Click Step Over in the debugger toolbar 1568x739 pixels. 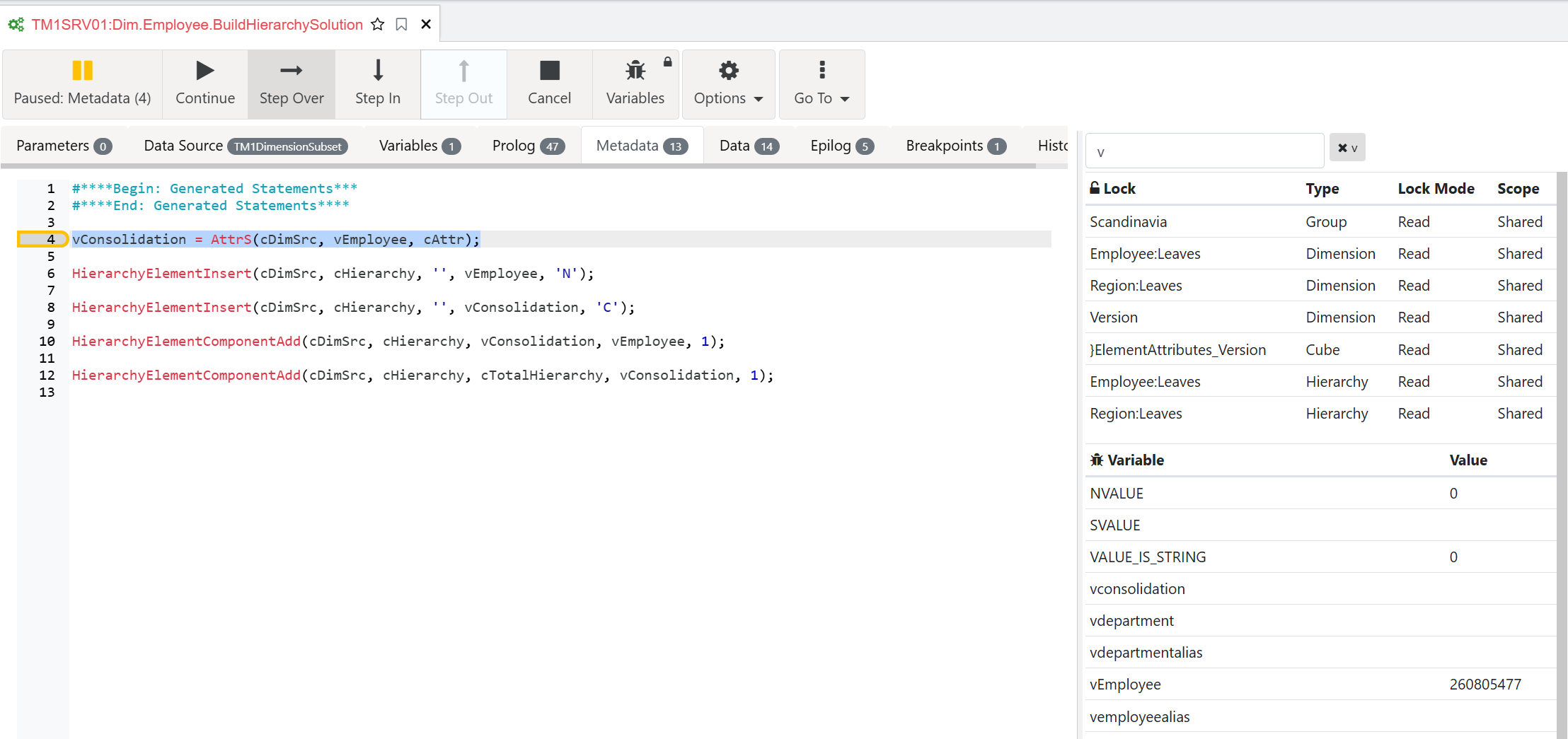[x=292, y=84]
